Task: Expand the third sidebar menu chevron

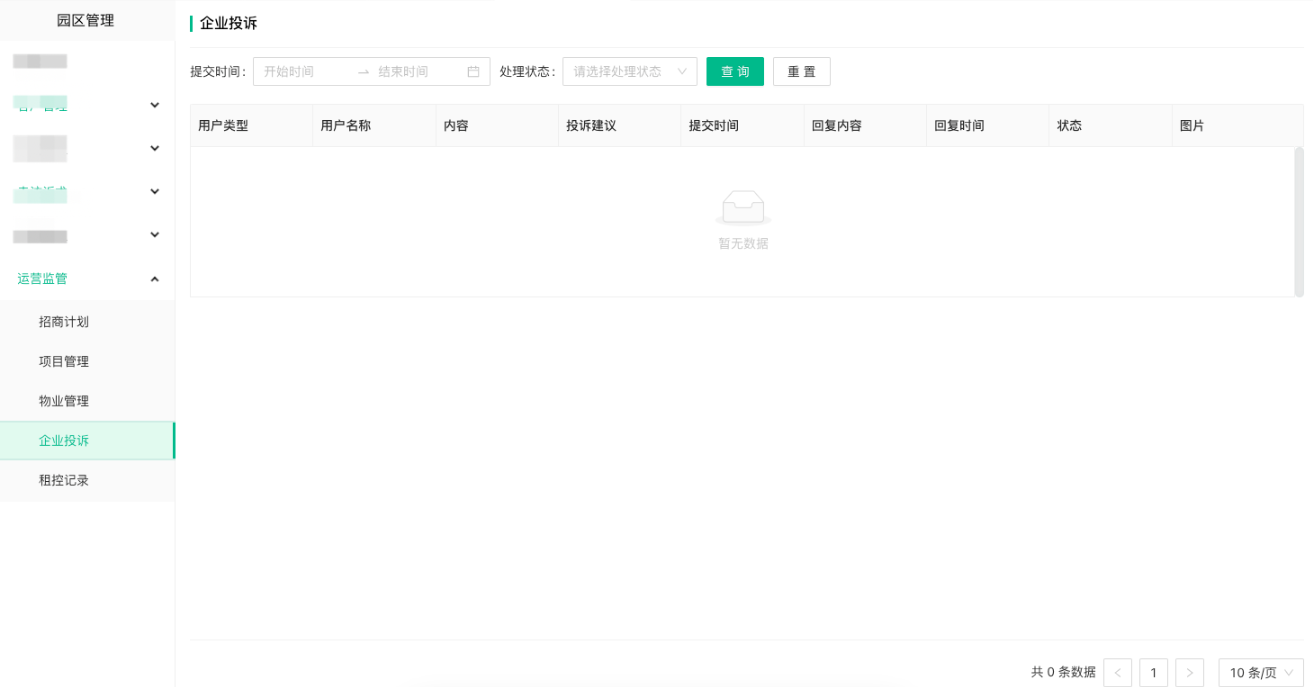Action: pos(155,192)
